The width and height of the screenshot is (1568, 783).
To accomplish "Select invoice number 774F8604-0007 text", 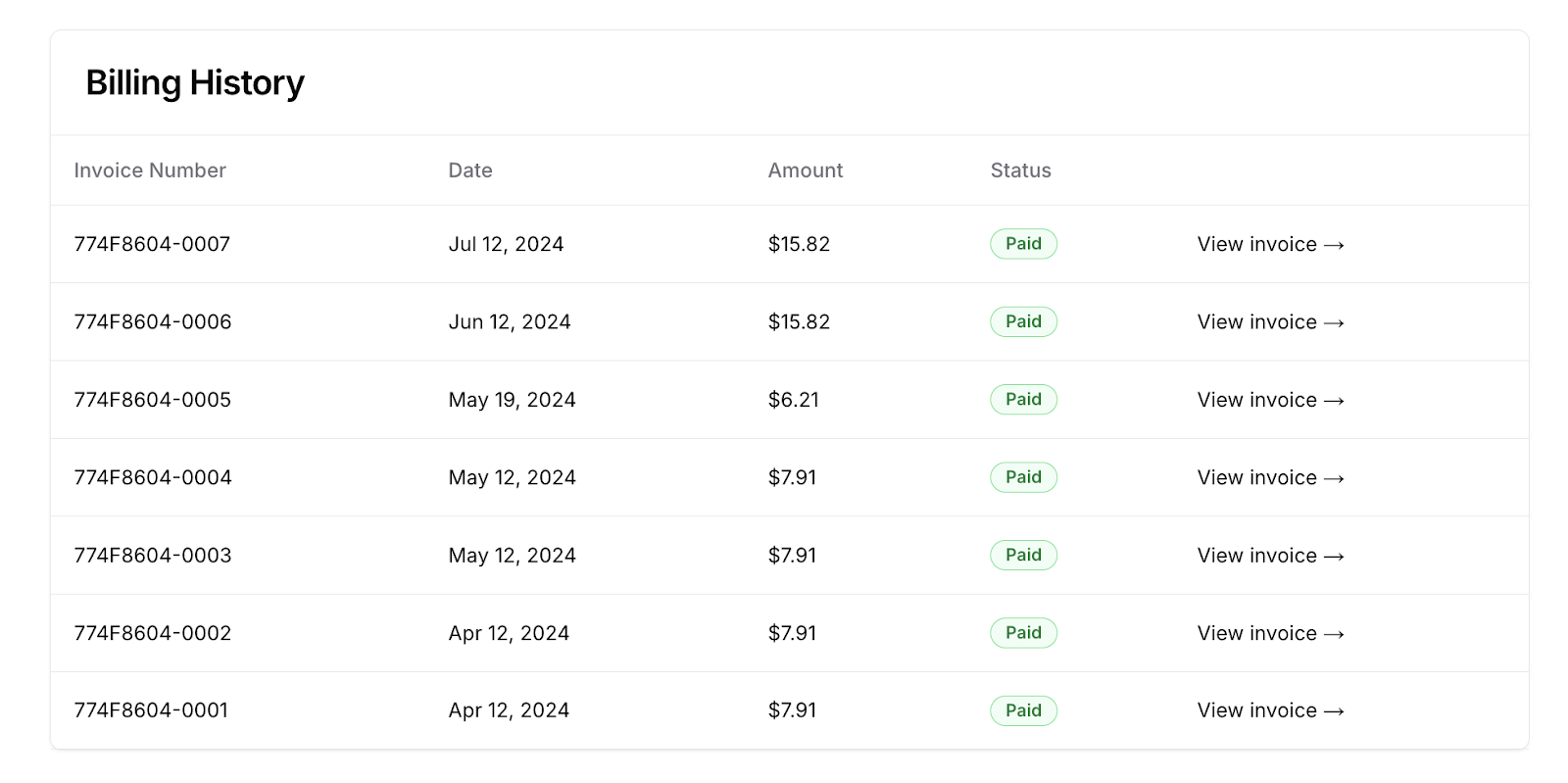I will (x=152, y=244).
